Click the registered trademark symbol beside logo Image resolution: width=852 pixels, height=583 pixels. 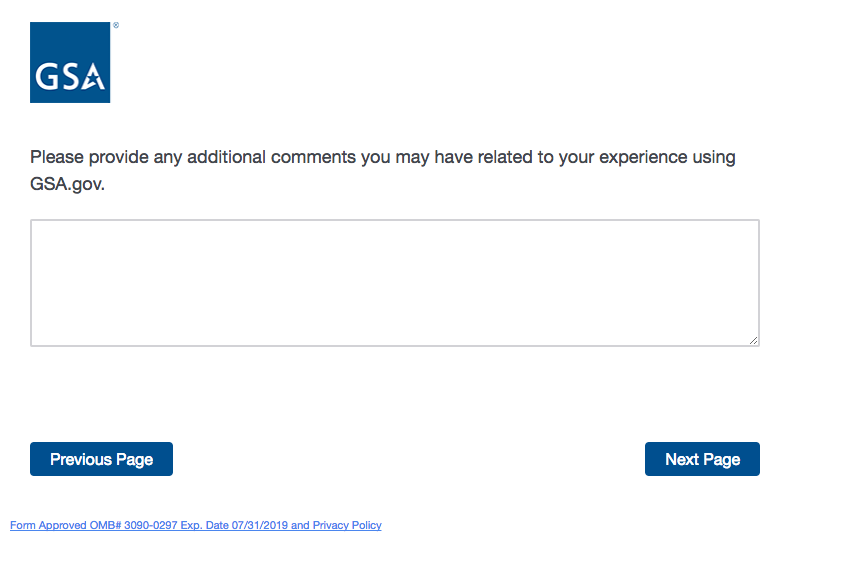click(116, 26)
